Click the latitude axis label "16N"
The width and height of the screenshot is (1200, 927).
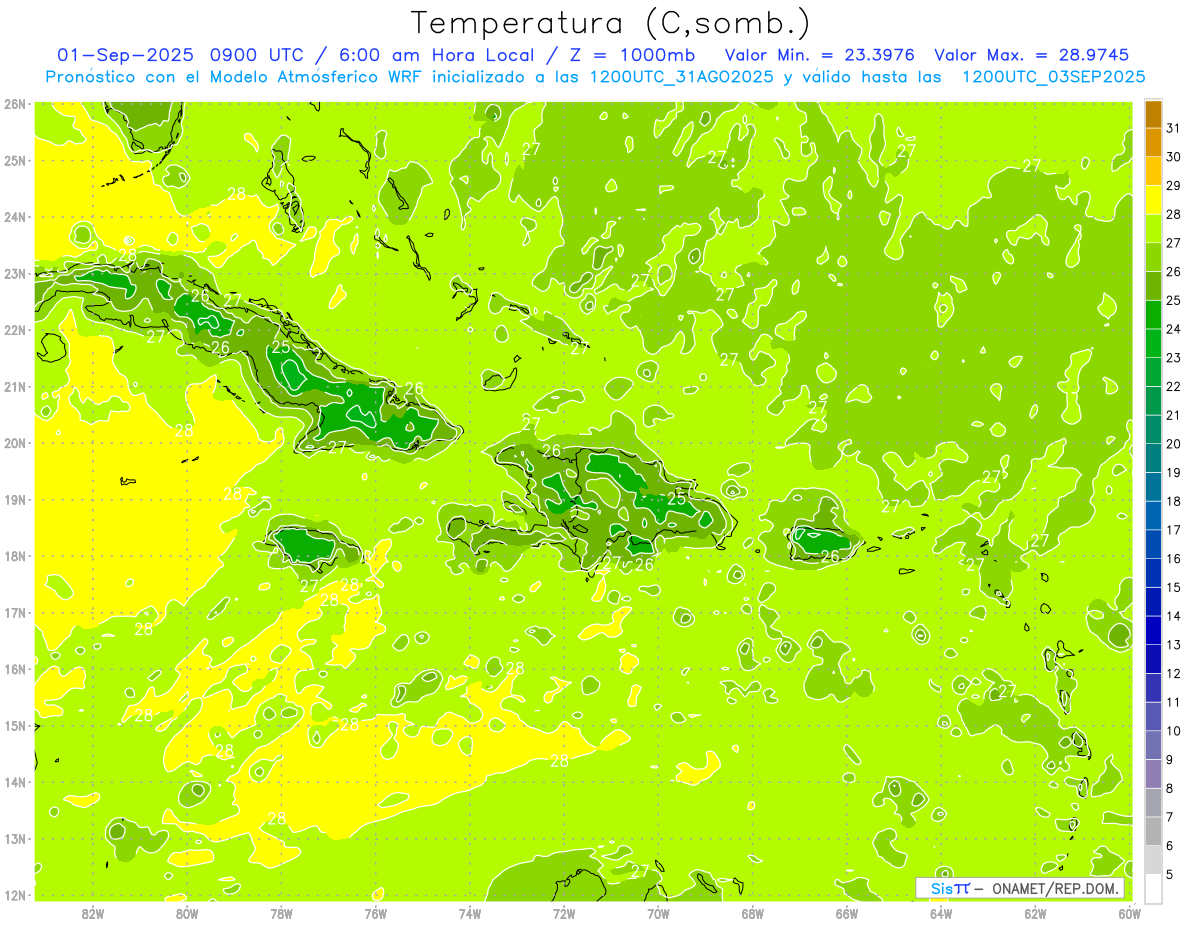pos(15,669)
